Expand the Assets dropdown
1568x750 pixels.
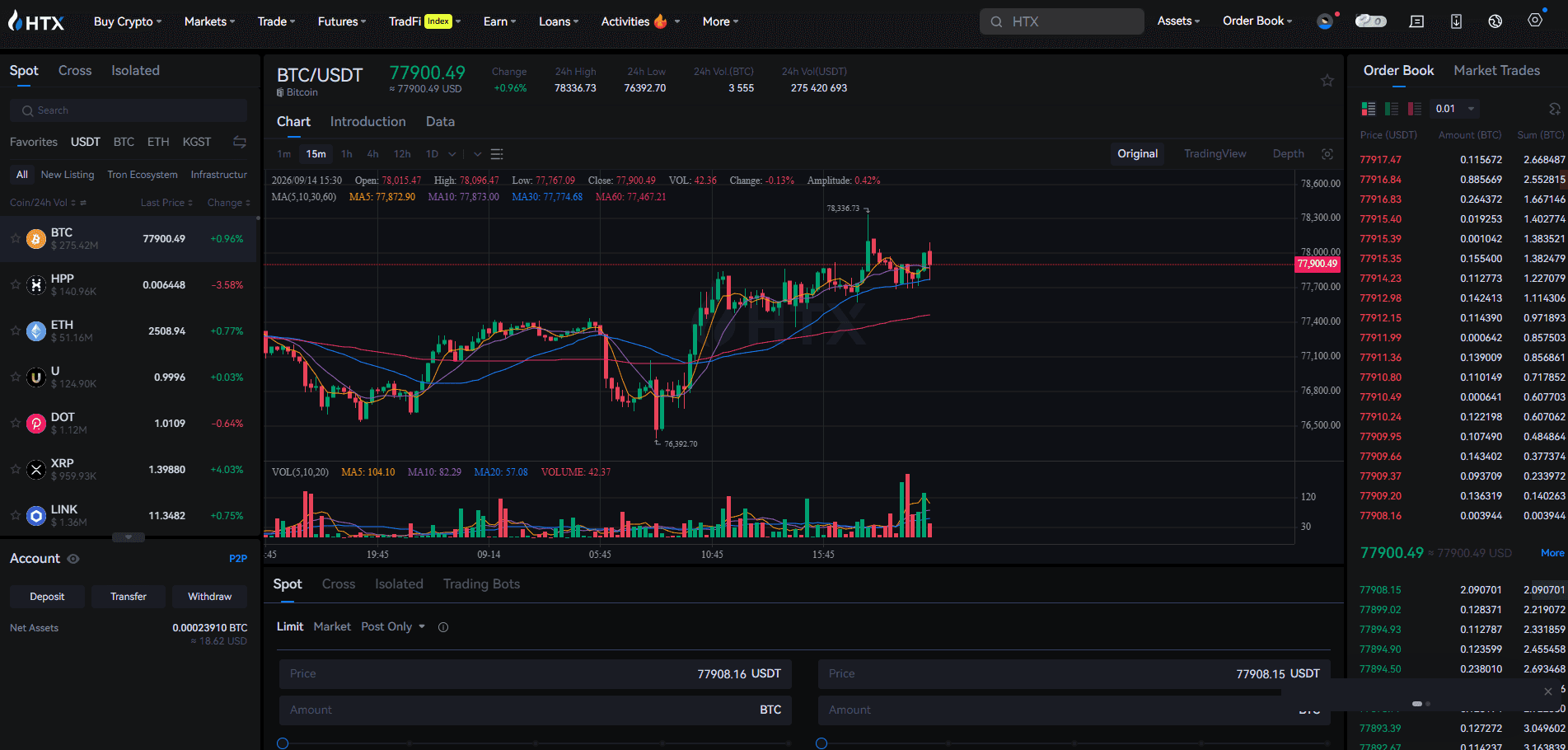click(1178, 21)
